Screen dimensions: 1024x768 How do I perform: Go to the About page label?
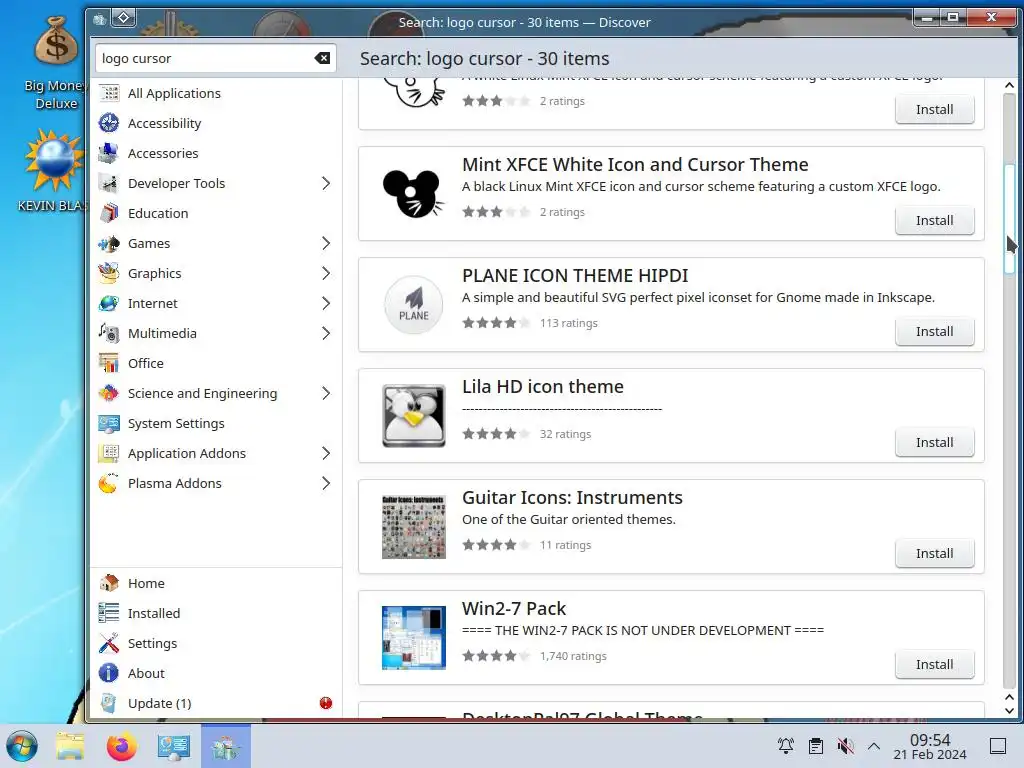(x=146, y=673)
